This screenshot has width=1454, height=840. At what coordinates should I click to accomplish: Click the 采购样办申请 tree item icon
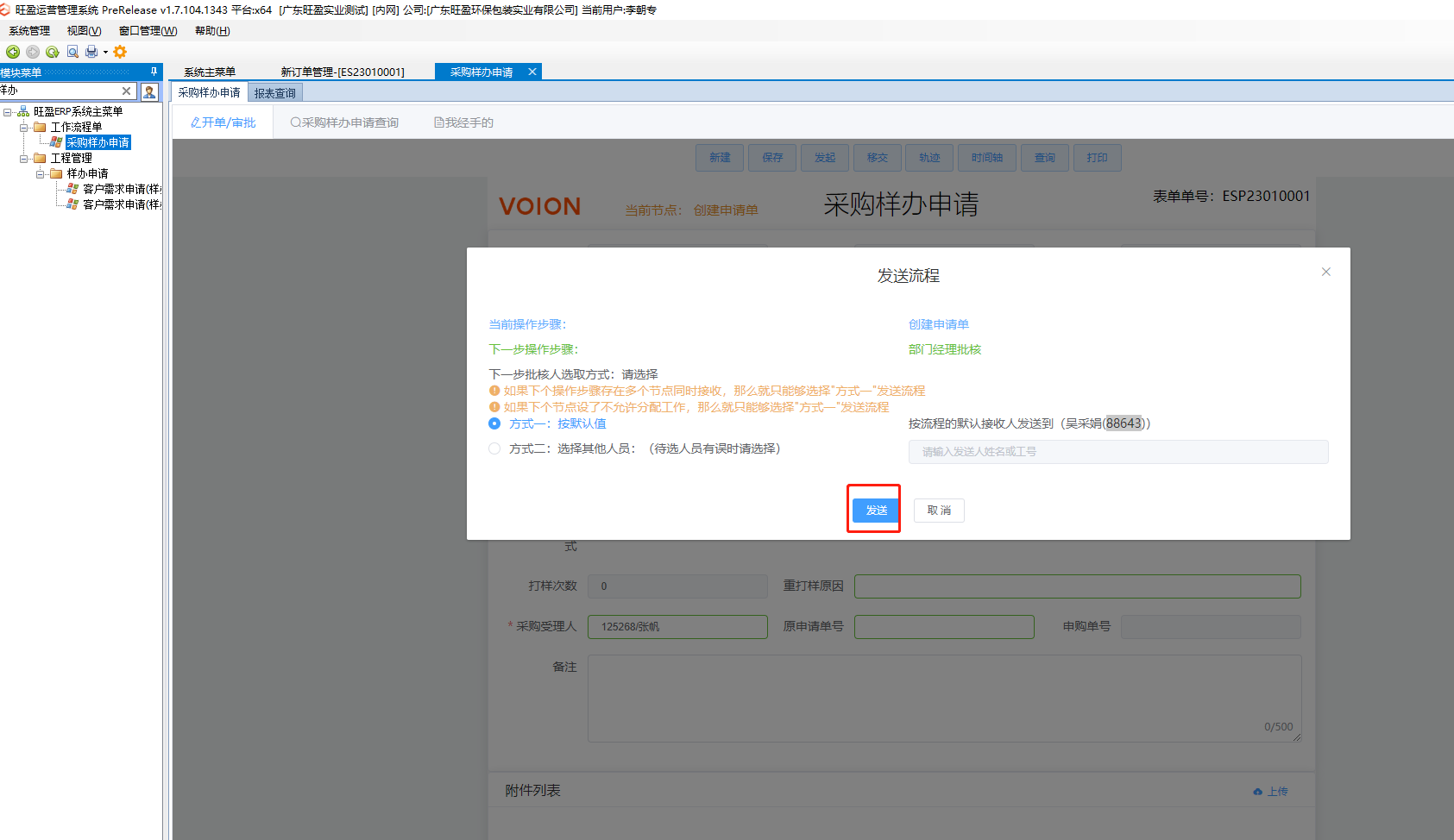(56, 142)
